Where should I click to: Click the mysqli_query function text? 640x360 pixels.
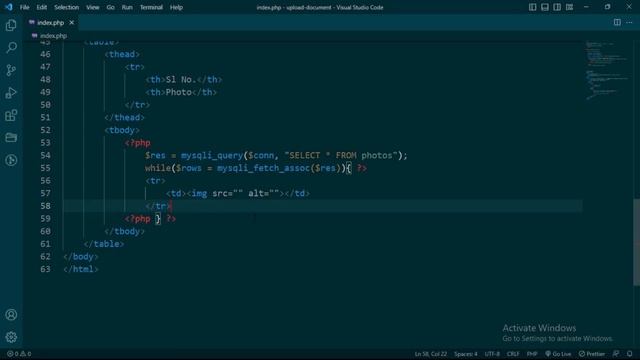212,156
